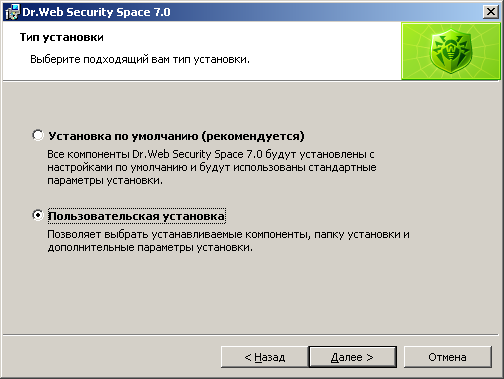This screenshot has height=379, width=504.
Task: Close the installer with the X button
Action: [x=491, y=12]
